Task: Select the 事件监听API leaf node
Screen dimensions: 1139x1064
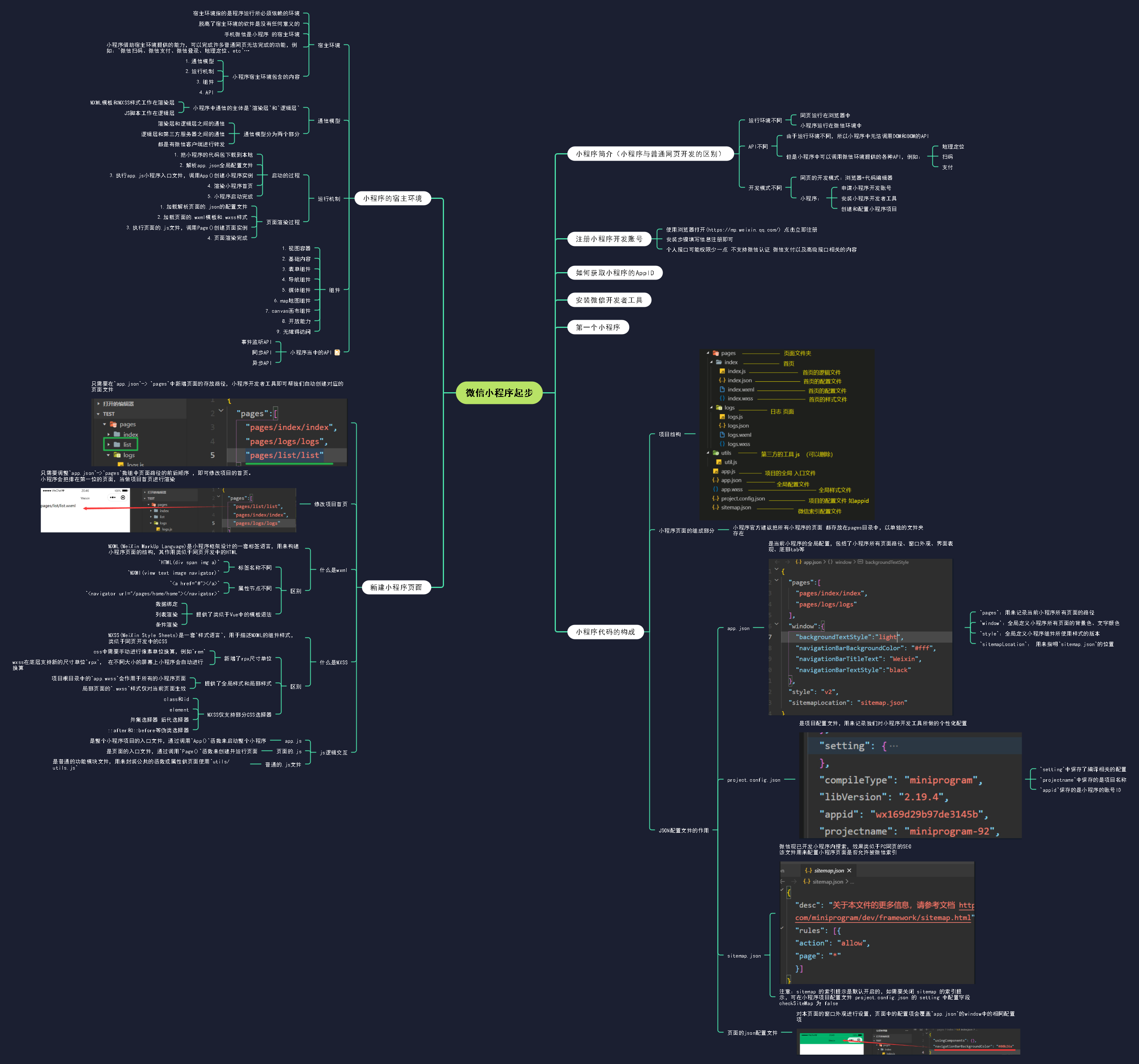Action: tap(256, 342)
